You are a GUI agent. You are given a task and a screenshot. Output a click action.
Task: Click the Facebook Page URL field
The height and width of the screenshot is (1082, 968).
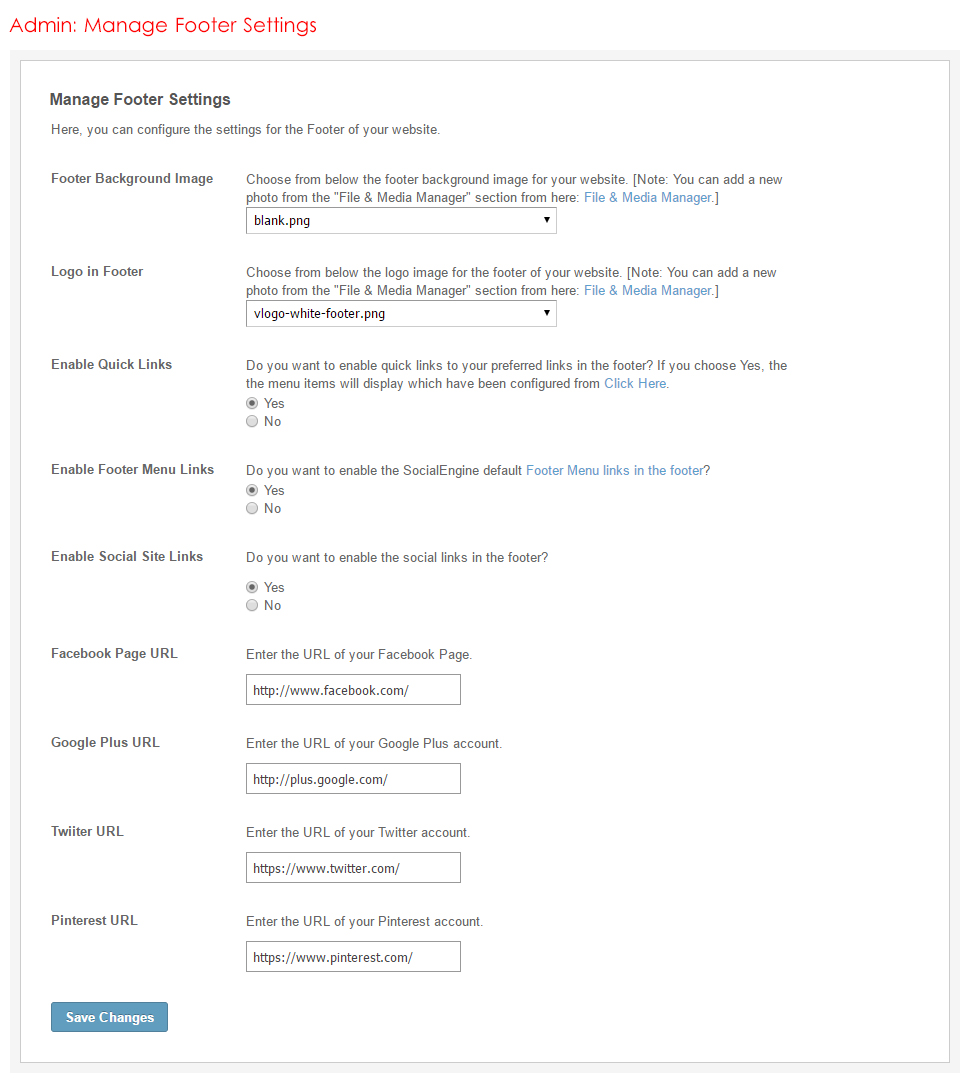tap(353, 690)
